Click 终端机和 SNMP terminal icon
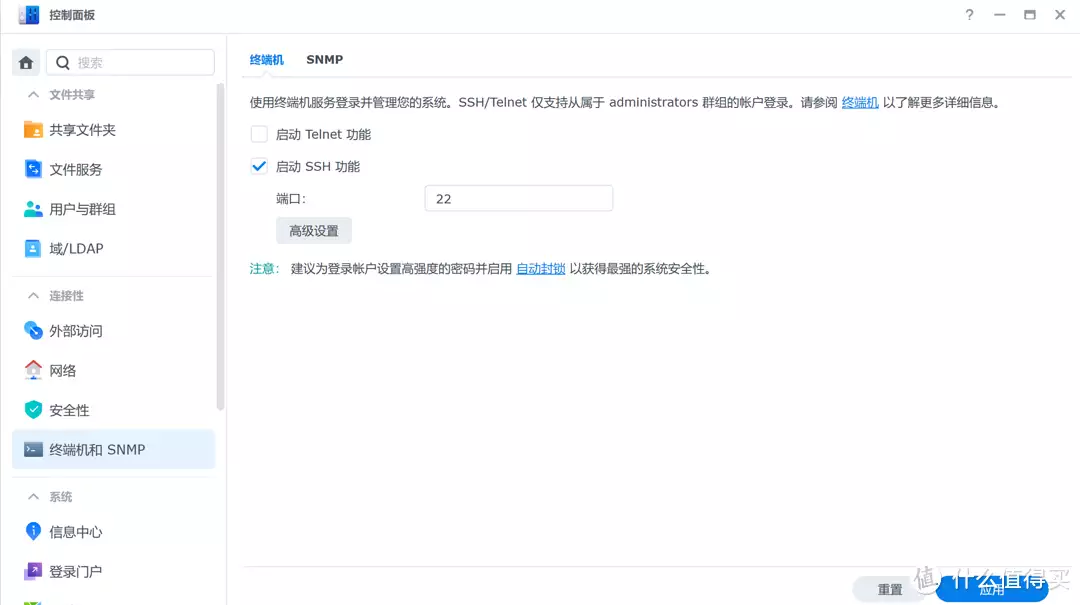Image resolution: width=1080 pixels, height=605 pixels. click(33, 449)
